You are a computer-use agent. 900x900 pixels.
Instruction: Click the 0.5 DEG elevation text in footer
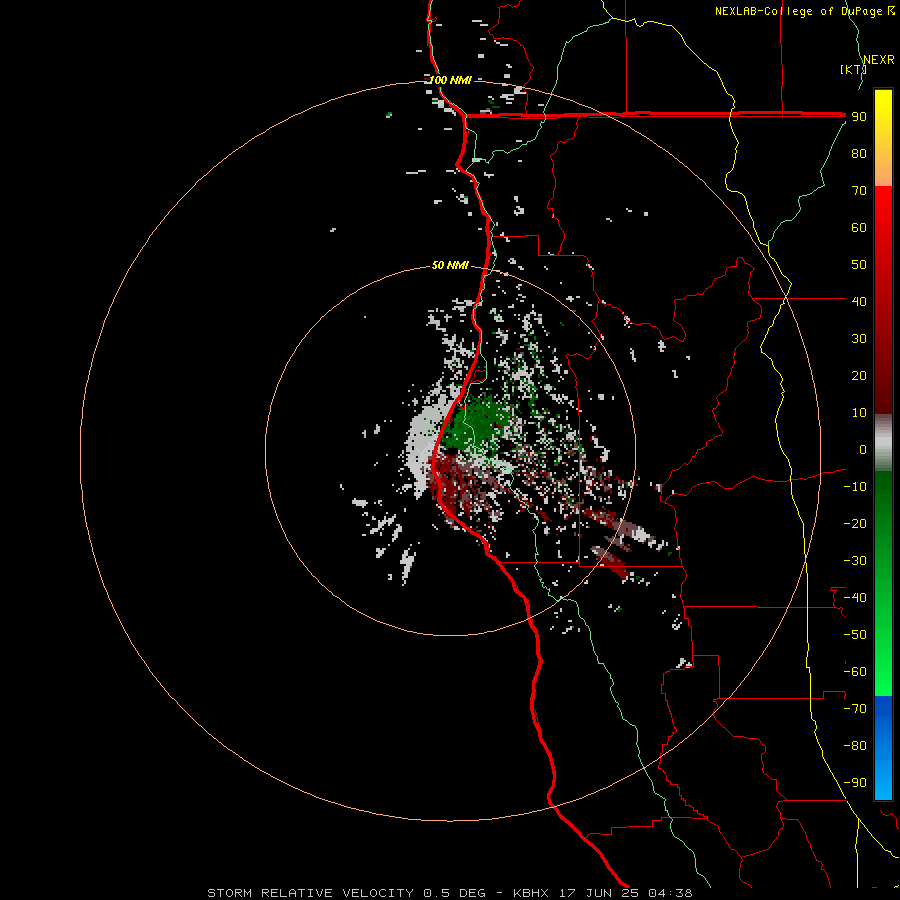point(454,893)
